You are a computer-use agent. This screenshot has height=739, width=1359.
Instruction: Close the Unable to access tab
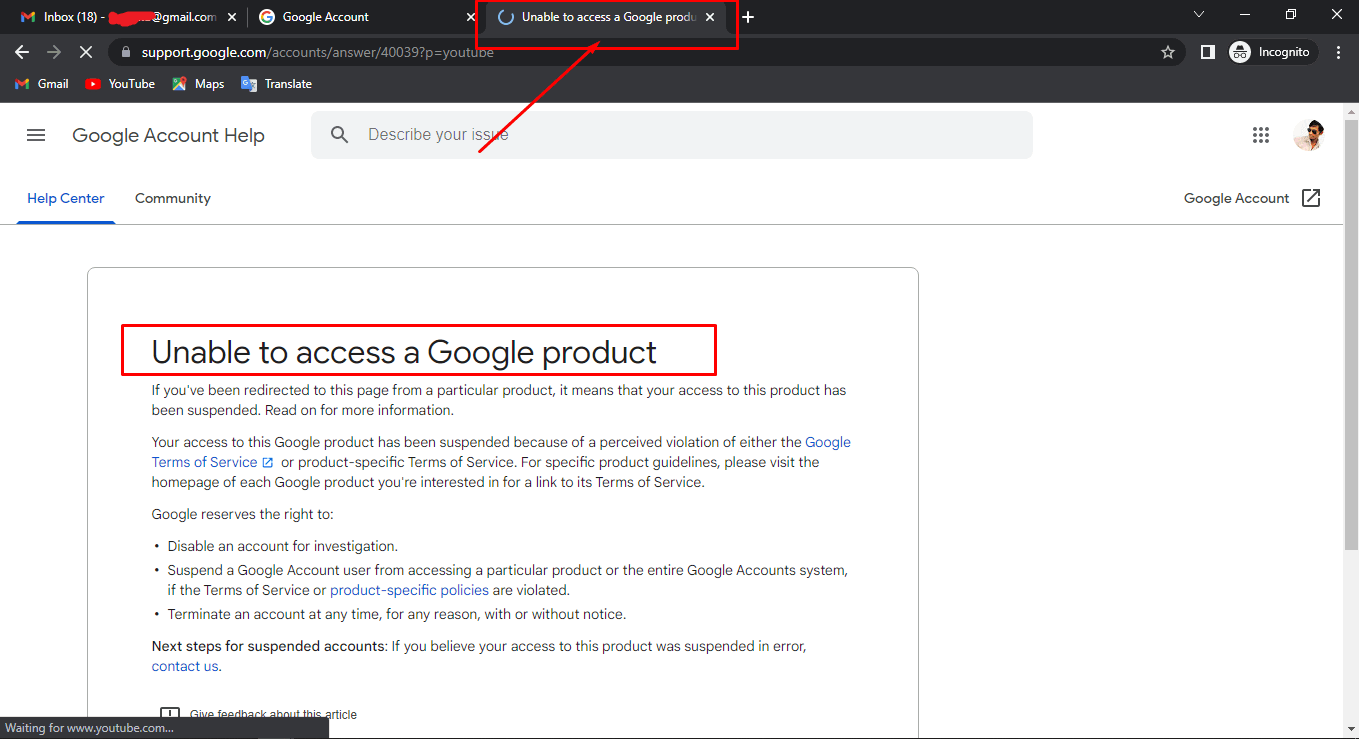tap(710, 17)
